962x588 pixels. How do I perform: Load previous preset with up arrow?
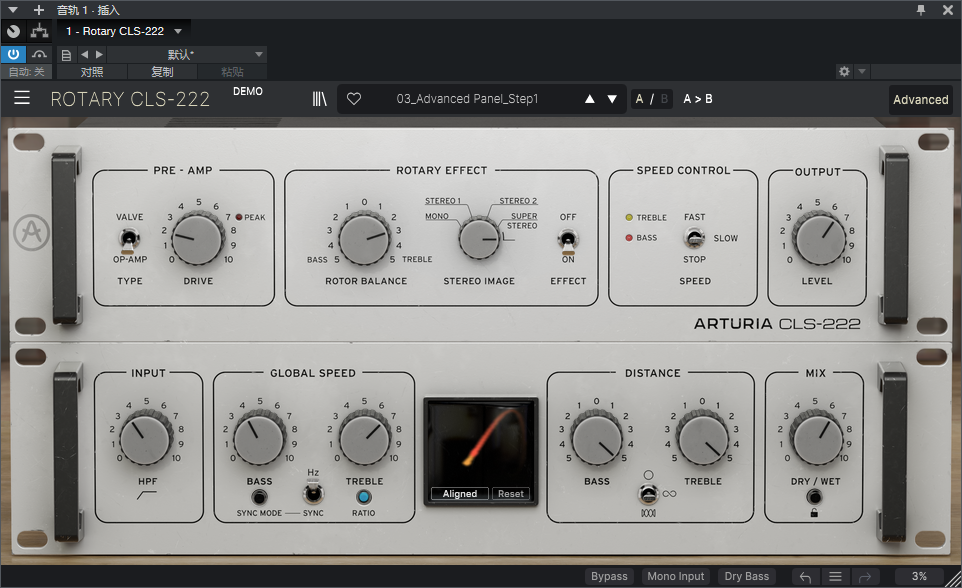pos(590,99)
